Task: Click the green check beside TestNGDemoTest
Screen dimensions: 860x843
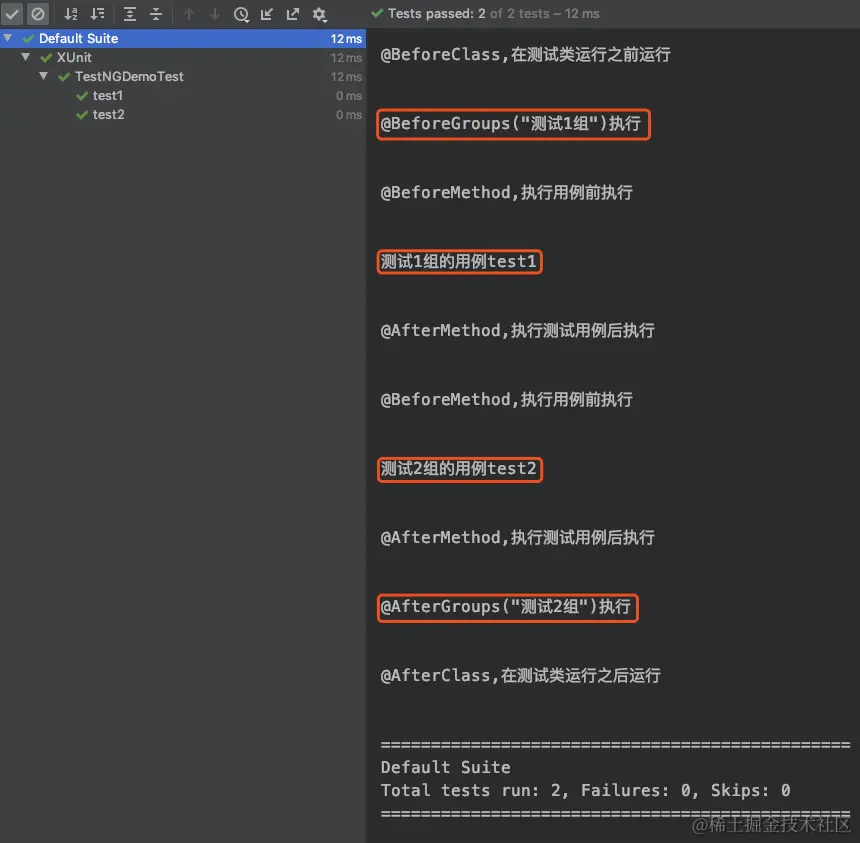Action: click(64, 77)
